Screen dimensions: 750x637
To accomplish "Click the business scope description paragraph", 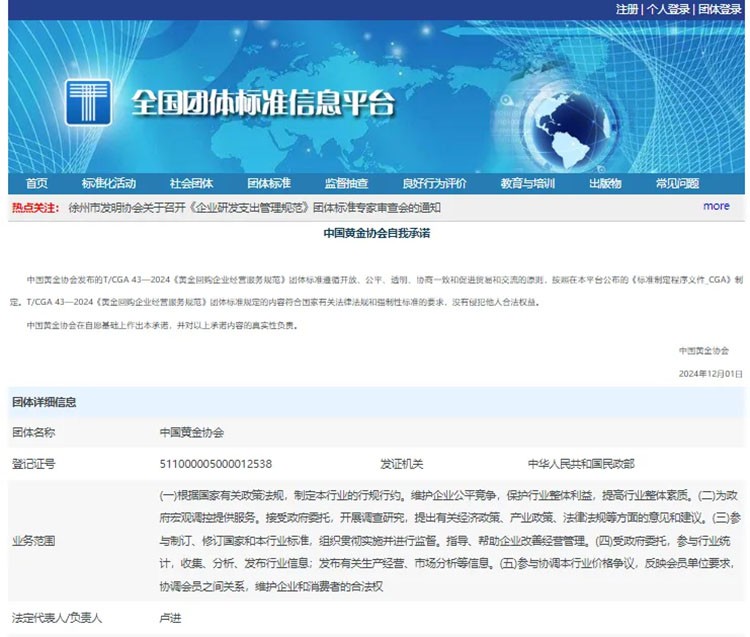I will pos(450,541).
